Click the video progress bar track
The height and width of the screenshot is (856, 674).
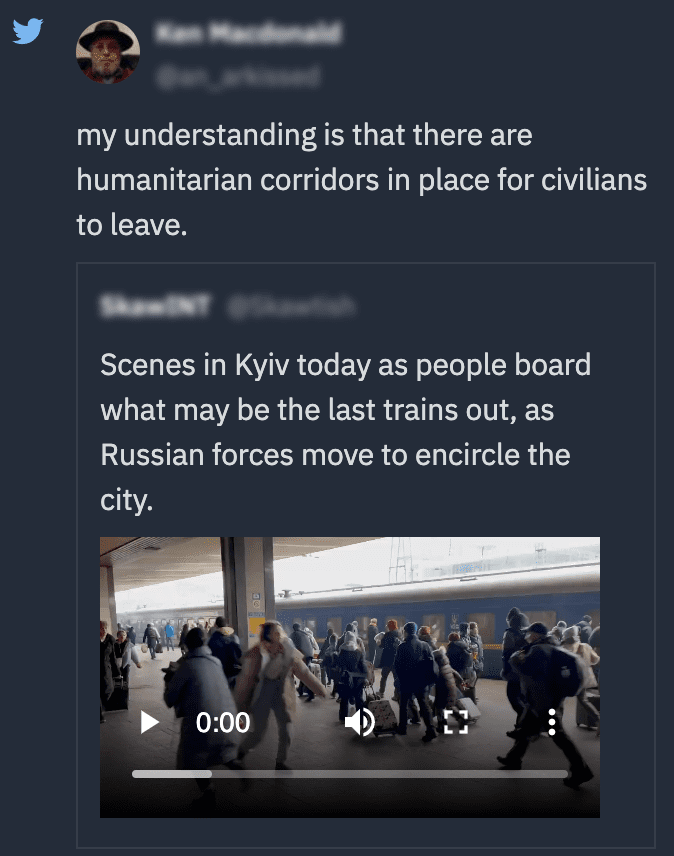coord(350,774)
